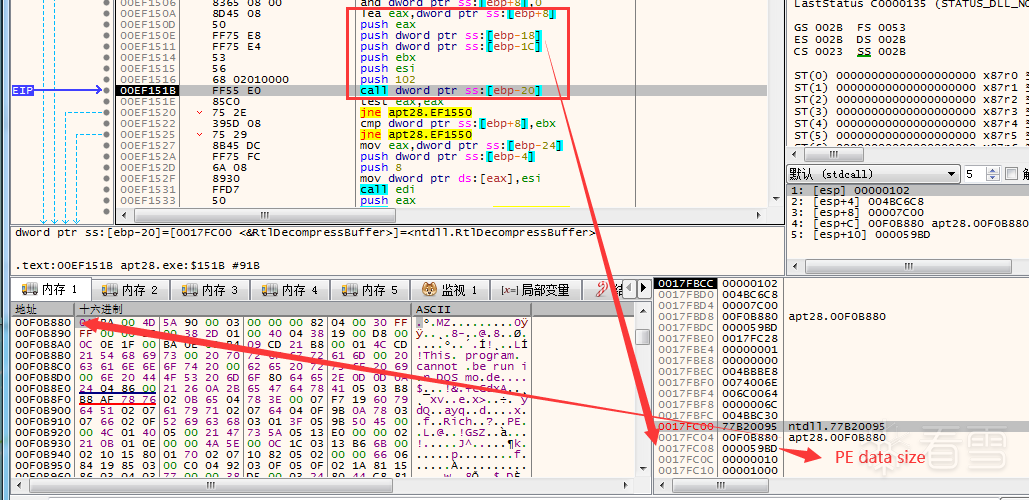Open the 内存 3 dump tab
Image resolution: width=1029 pixels, height=500 pixels.
coord(210,289)
